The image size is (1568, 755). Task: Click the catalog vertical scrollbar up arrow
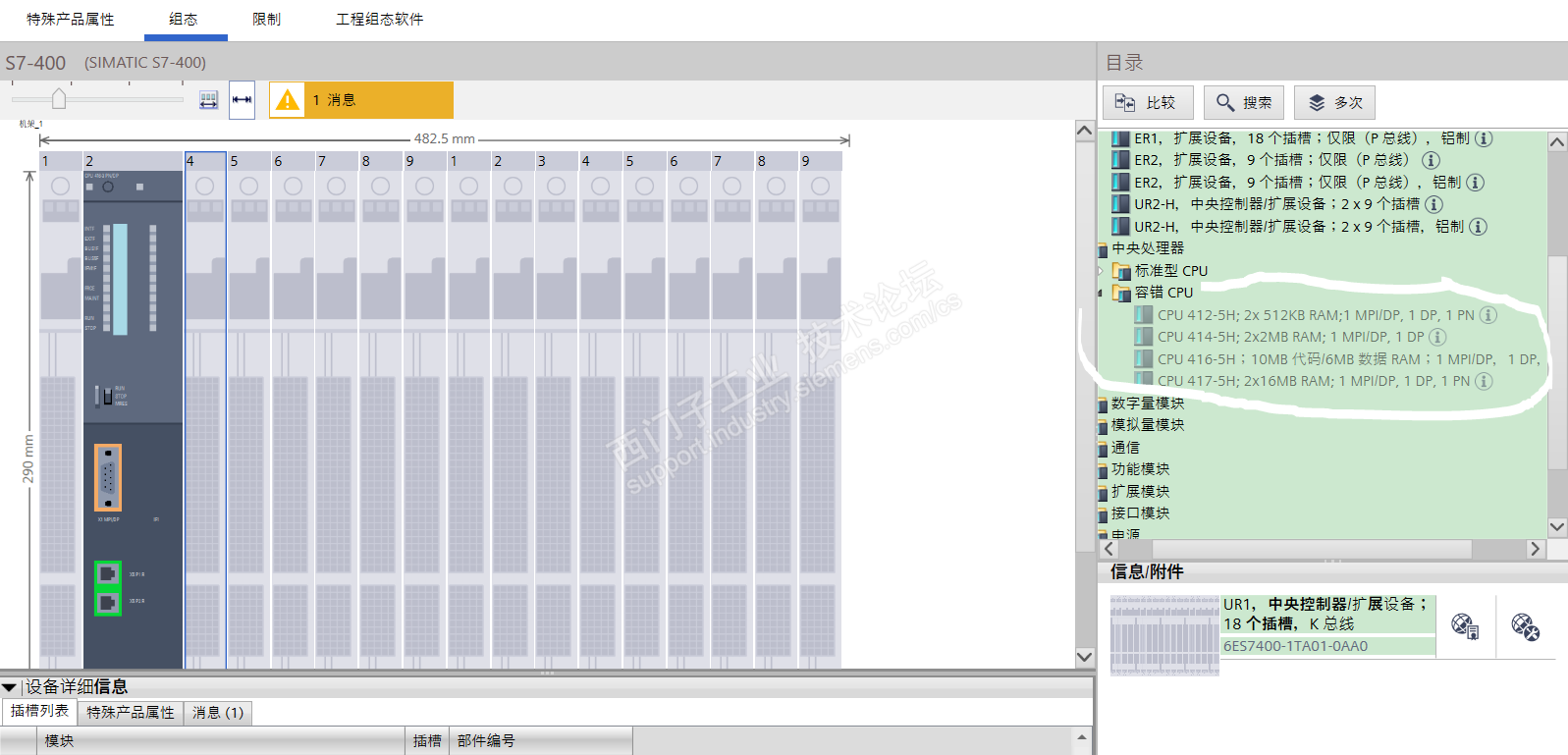click(1557, 141)
